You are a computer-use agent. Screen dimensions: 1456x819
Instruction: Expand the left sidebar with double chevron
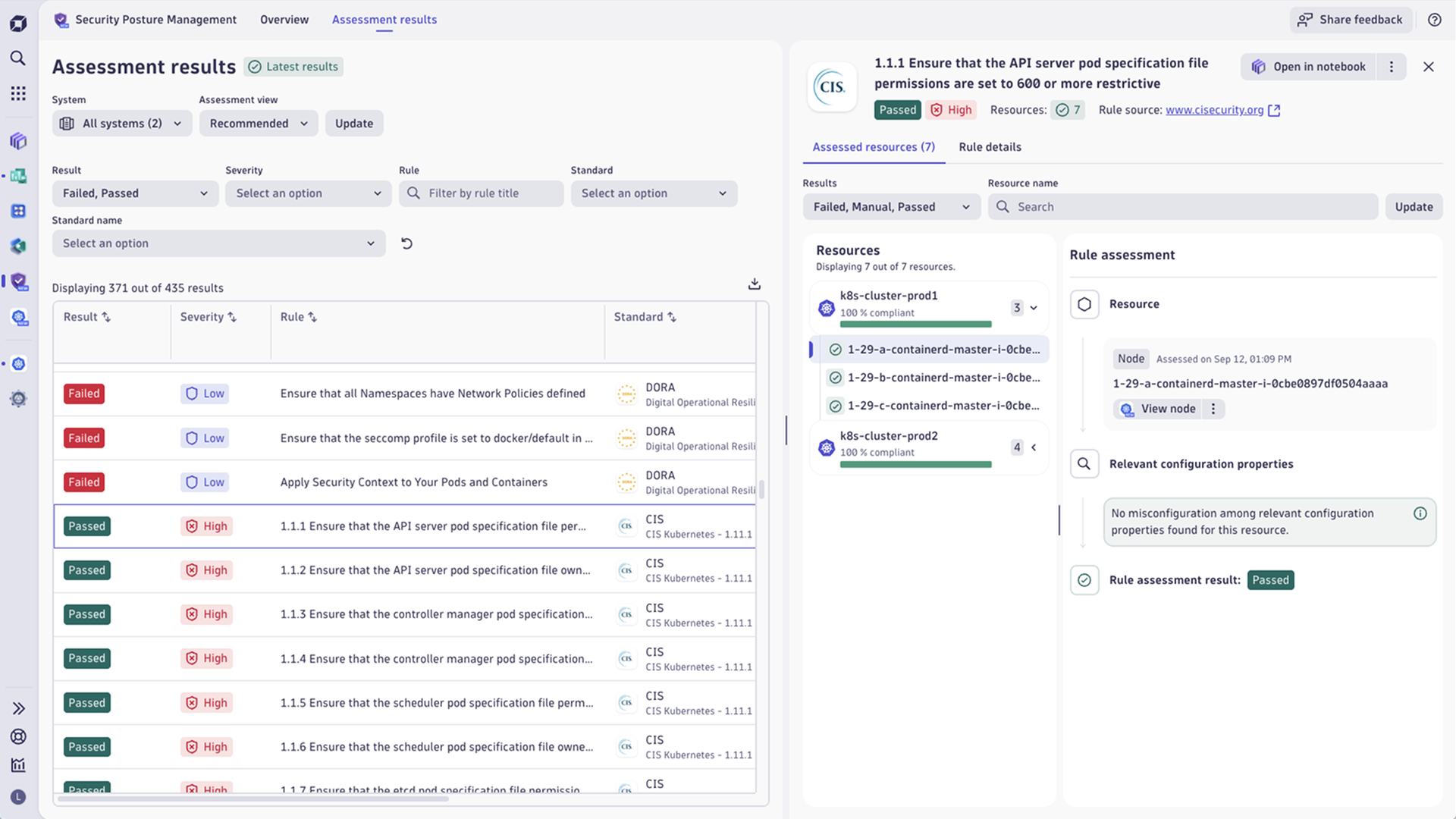[x=18, y=708]
